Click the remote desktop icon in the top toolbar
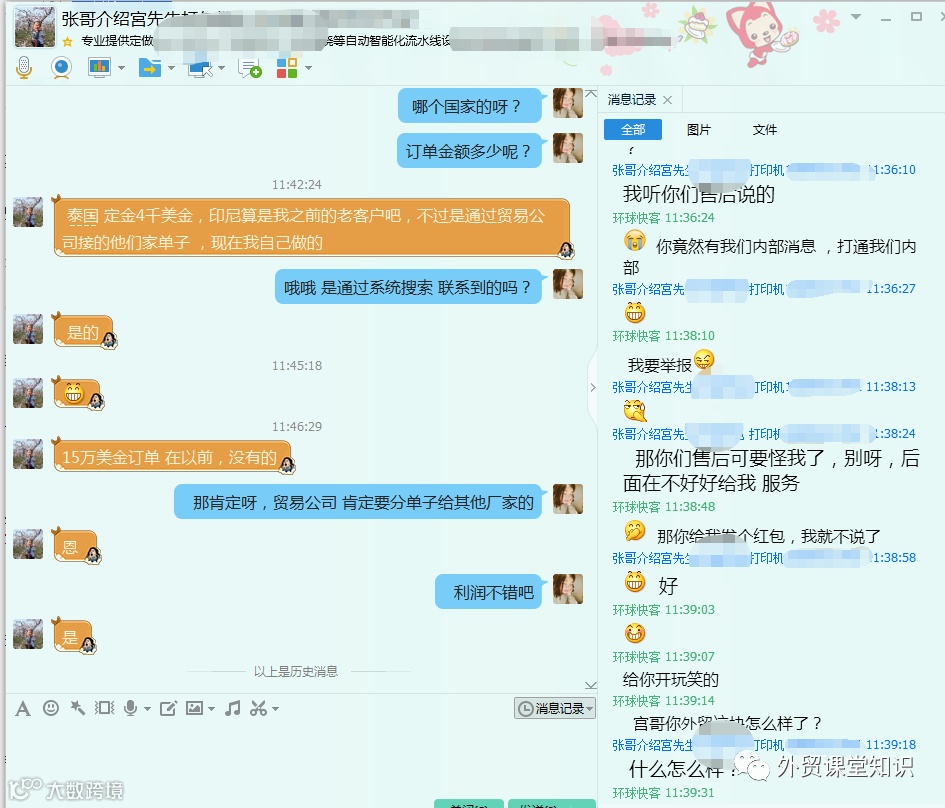 (200, 68)
